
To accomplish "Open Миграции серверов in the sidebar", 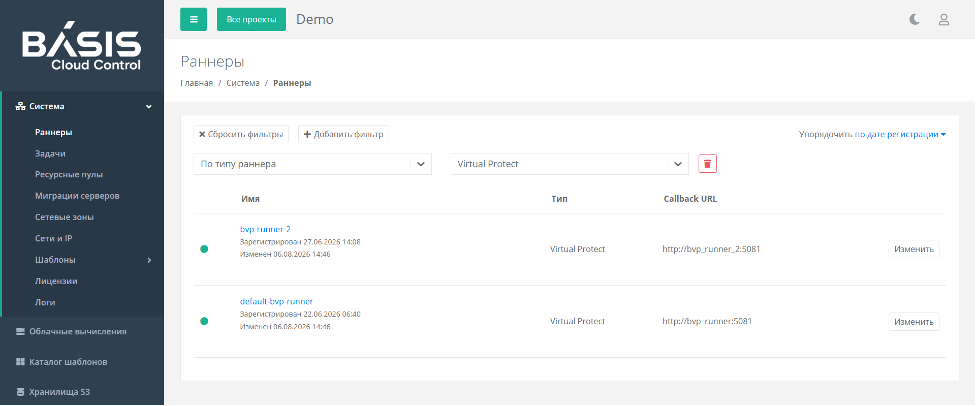I will pos(77,196).
